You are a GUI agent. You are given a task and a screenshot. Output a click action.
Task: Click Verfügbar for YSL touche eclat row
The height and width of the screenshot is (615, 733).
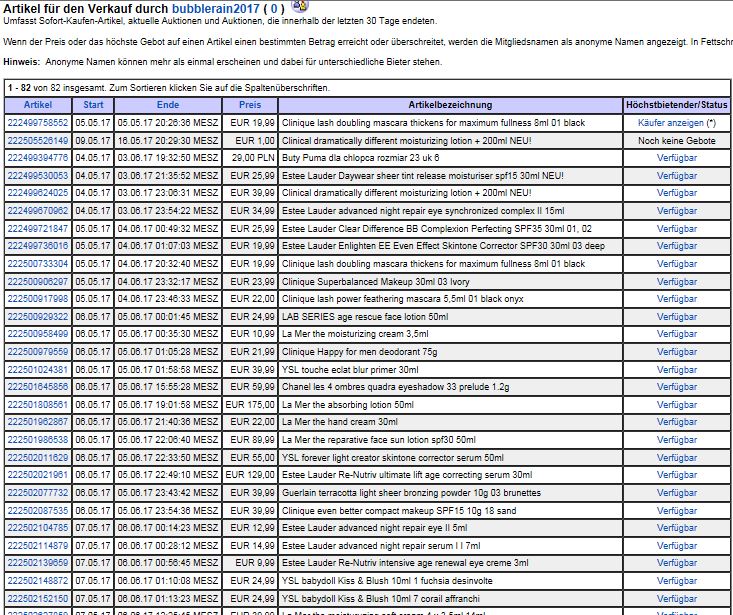click(x=676, y=369)
